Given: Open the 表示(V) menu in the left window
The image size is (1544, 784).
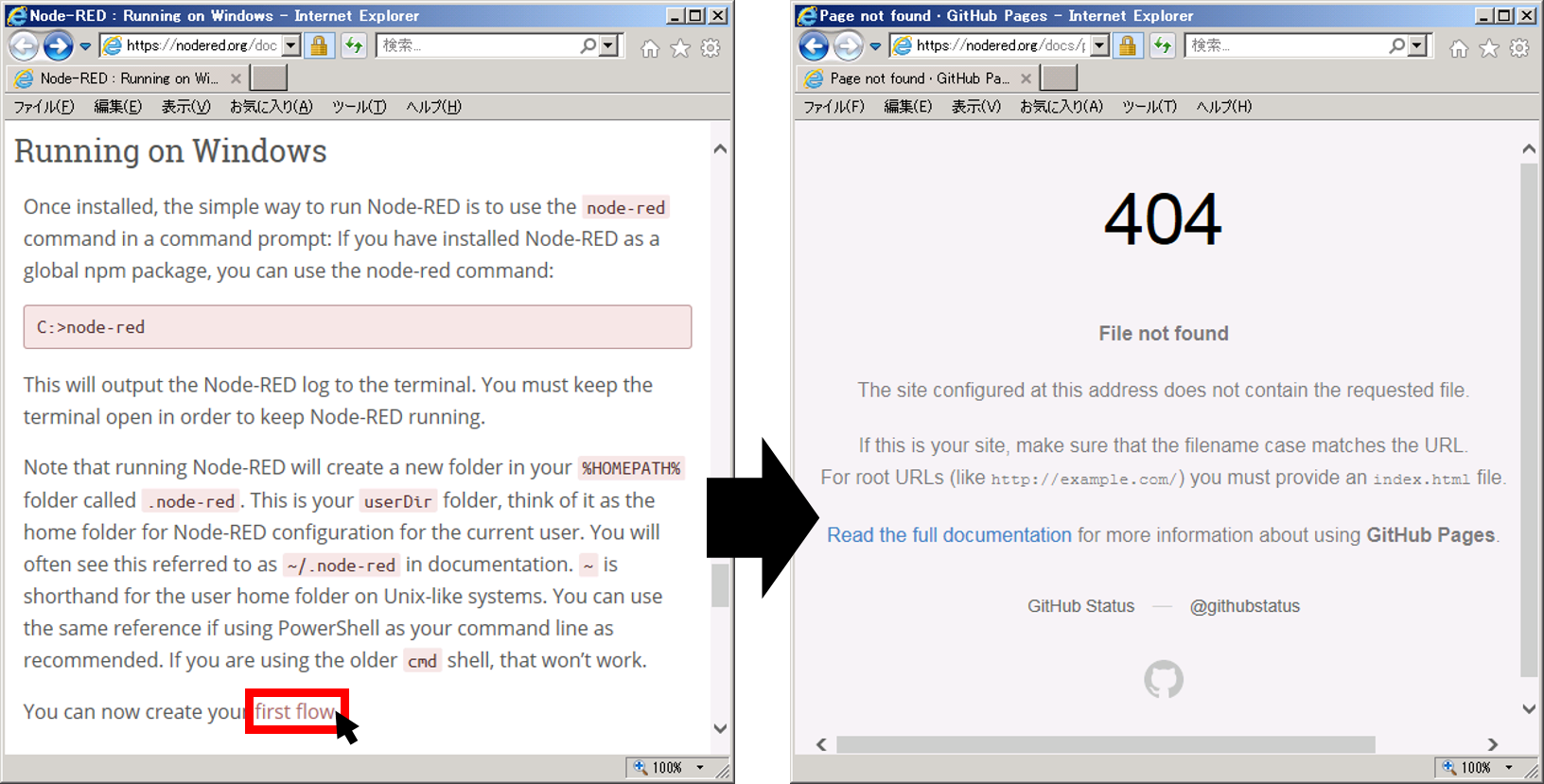Looking at the screenshot, I should pos(185,107).
